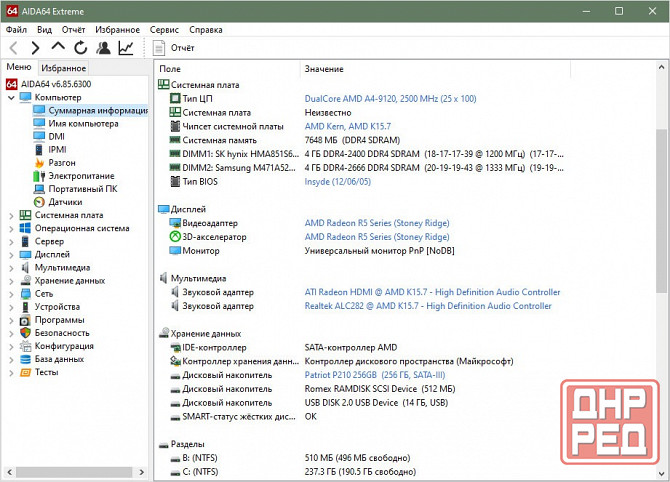Select the Конфигурация tree icon

tap(26, 346)
